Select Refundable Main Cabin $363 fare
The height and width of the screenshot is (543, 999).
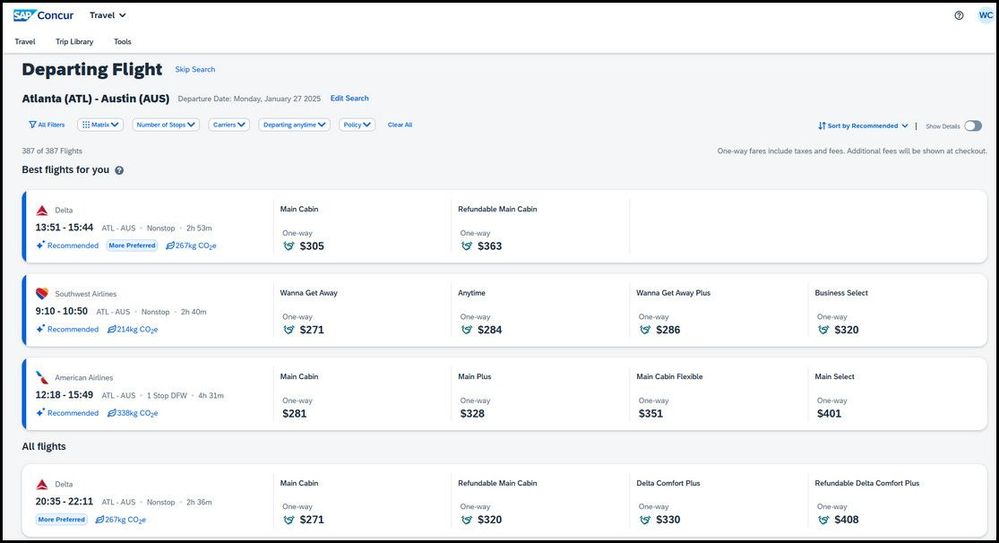540,227
